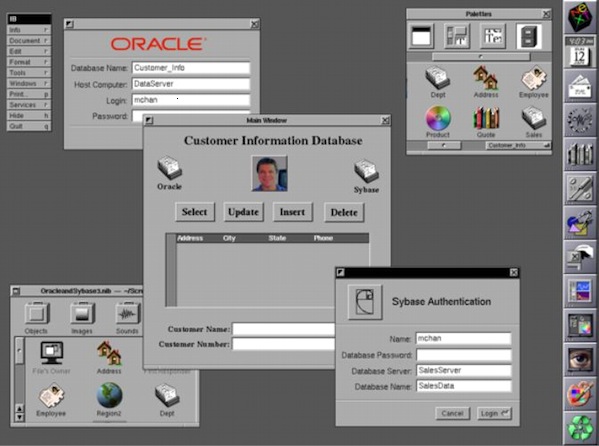Open the Format menu
The height and width of the screenshot is (446, 599).
coord(29,62)
